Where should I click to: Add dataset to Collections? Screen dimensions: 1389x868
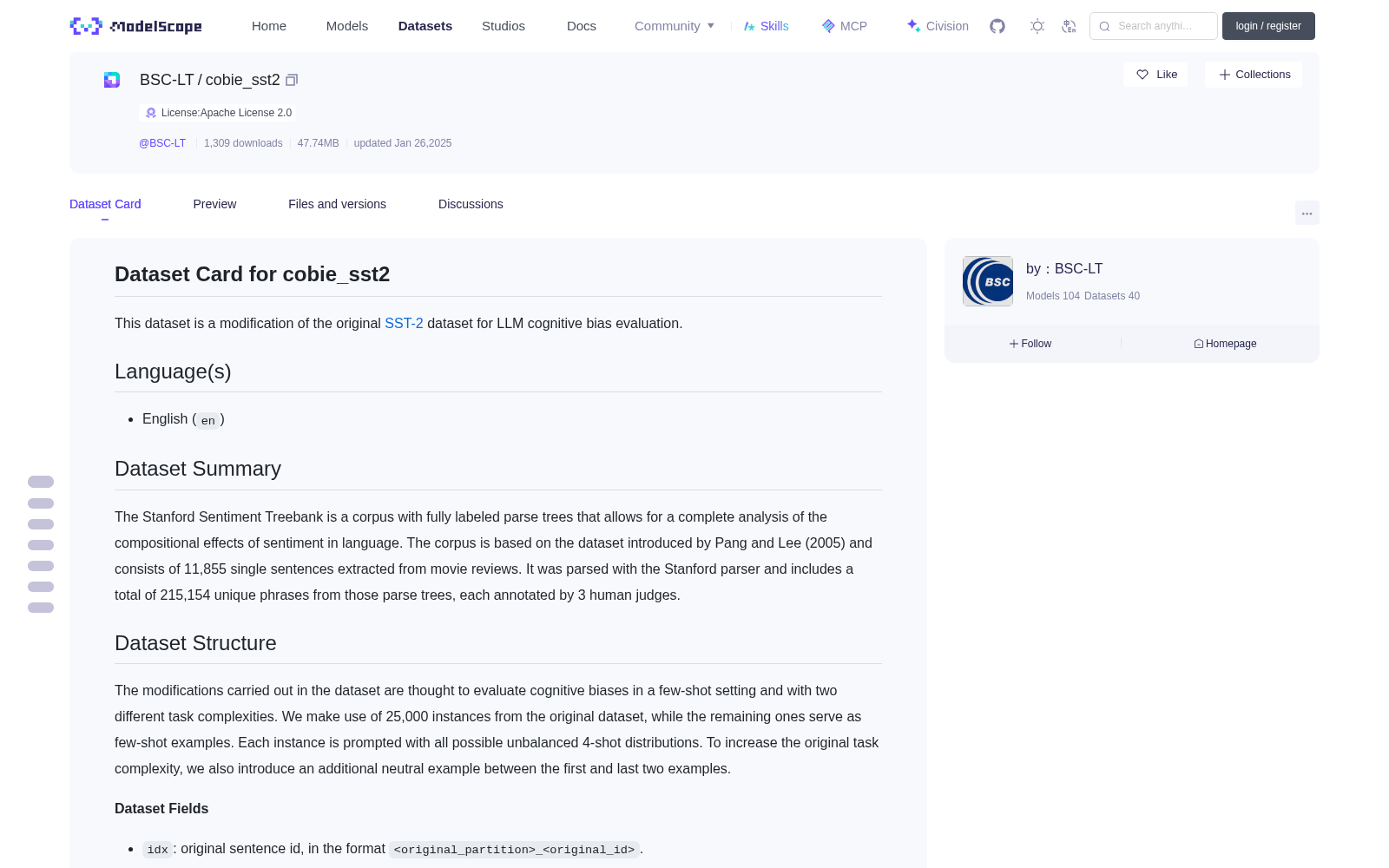point(1254,75)
